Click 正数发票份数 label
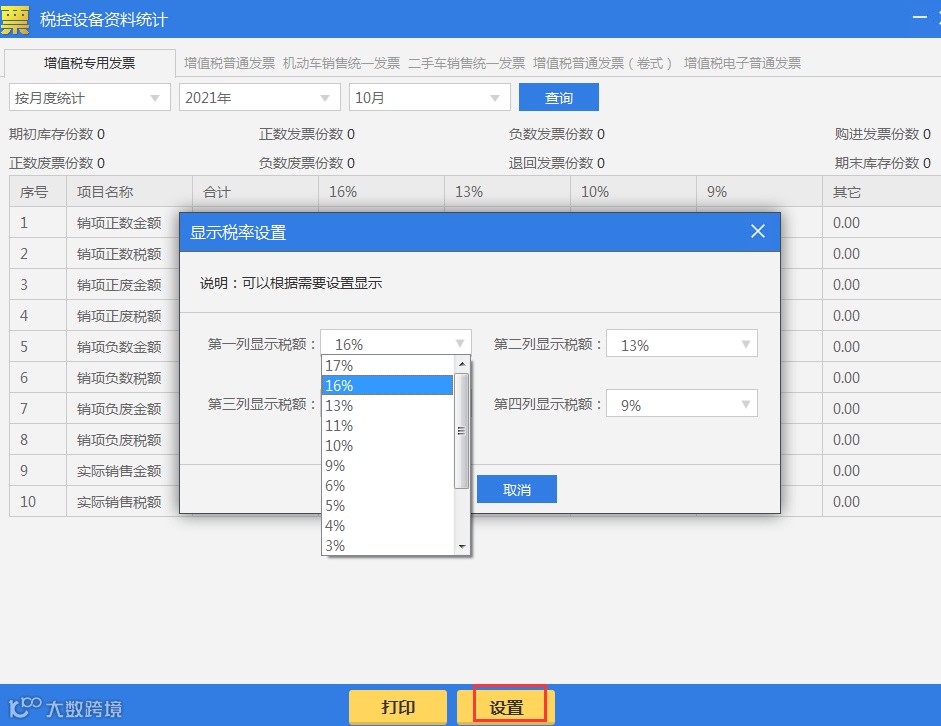 tap(301, 134)
